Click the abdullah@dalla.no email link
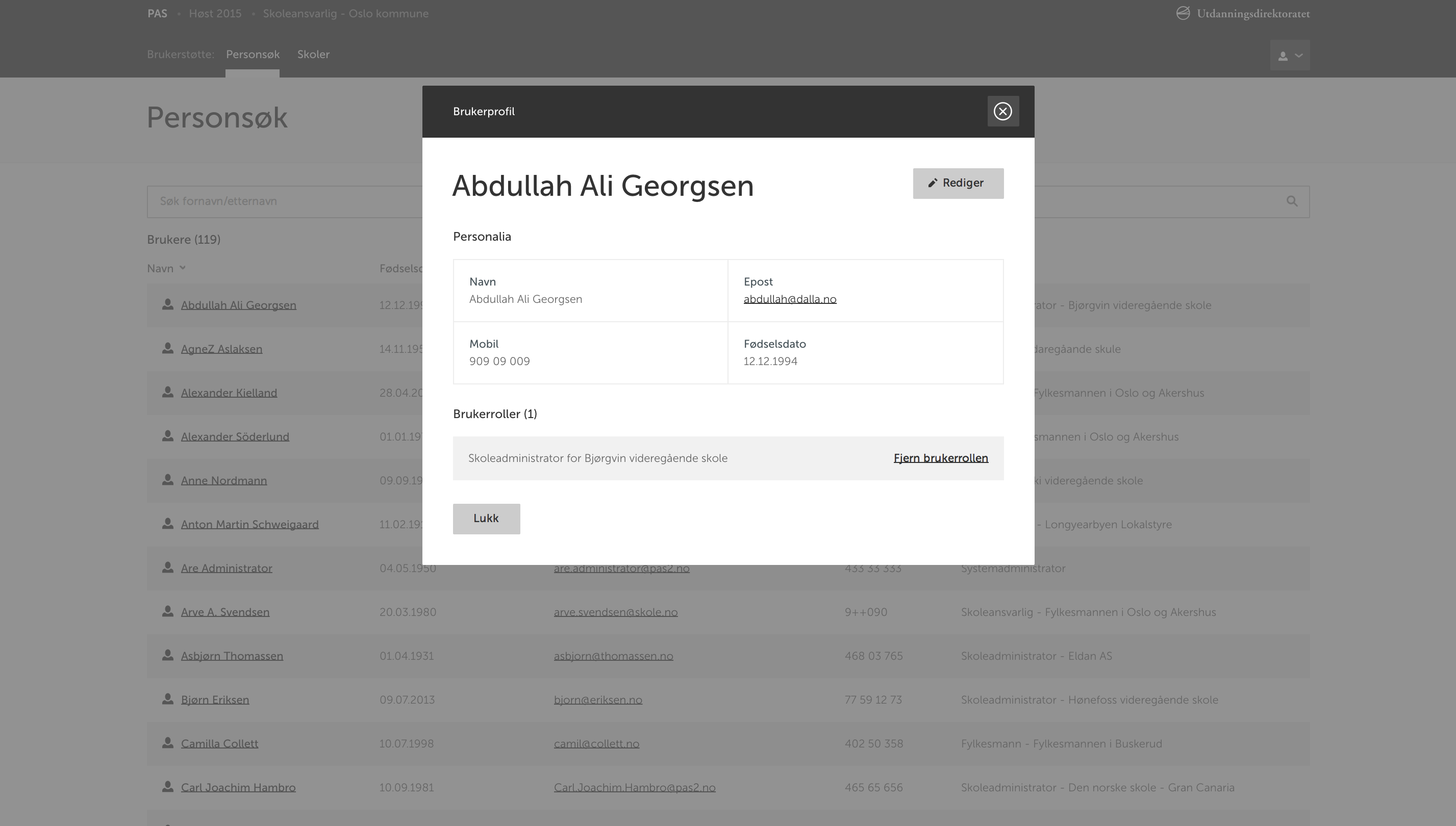Image resolution: width=1456 pixels, height=826 pixels. pyautogui.click(x=790, y=299)
